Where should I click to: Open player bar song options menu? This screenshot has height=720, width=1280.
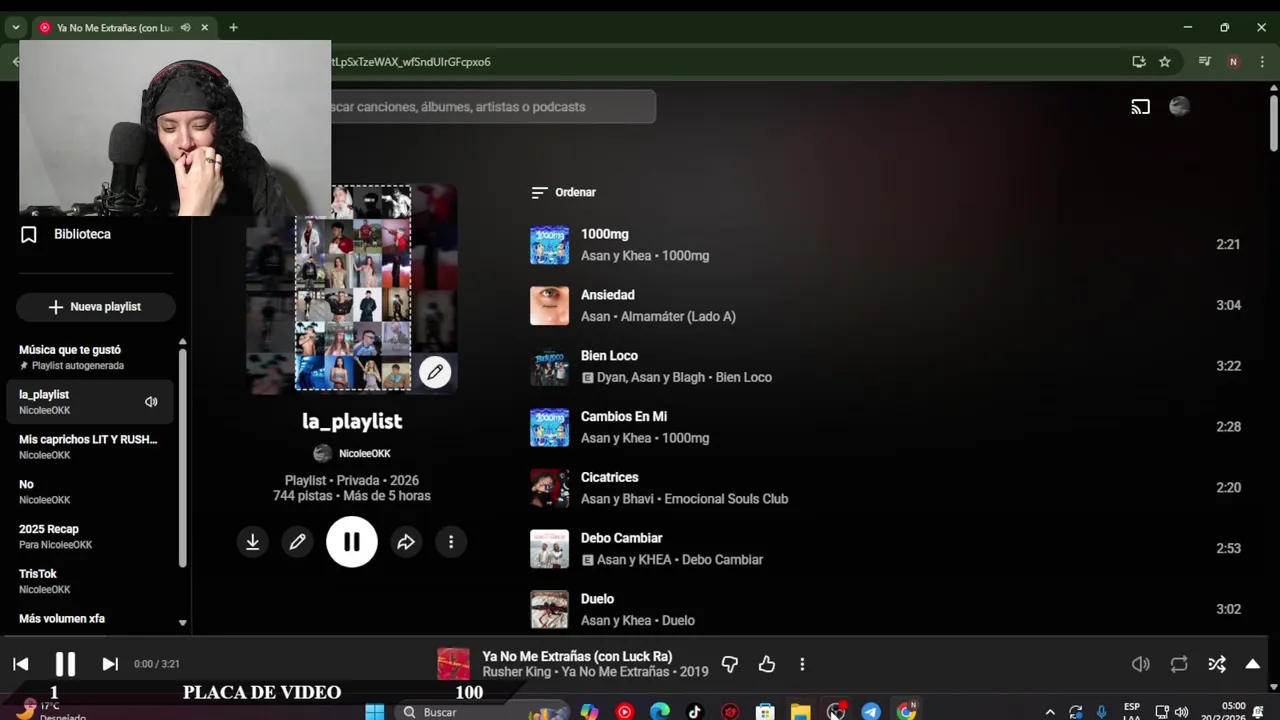(x=802, y=664)
